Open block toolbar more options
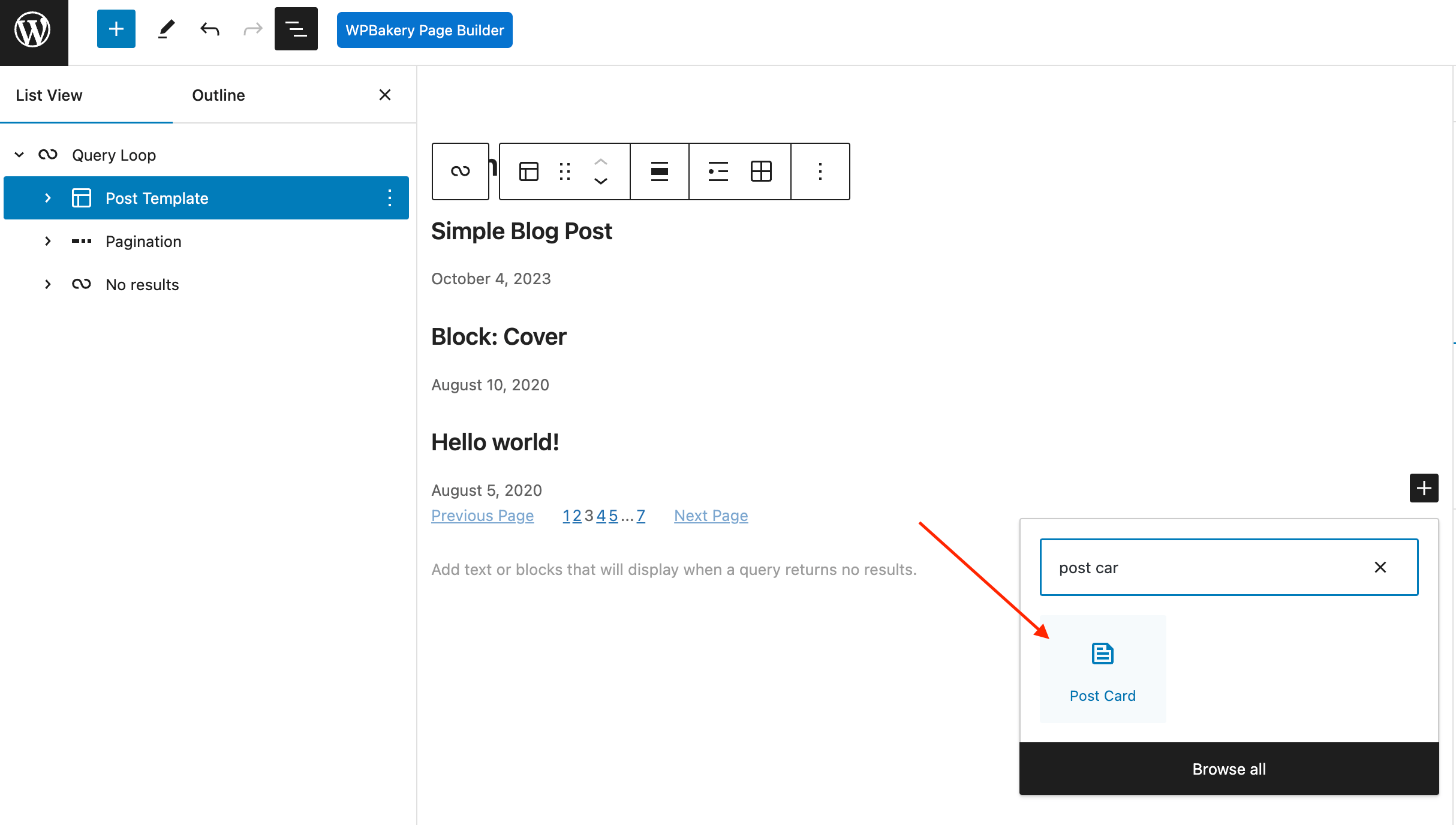The height and width of the screenshot is (825, 1456). click(x=820, y=171)
